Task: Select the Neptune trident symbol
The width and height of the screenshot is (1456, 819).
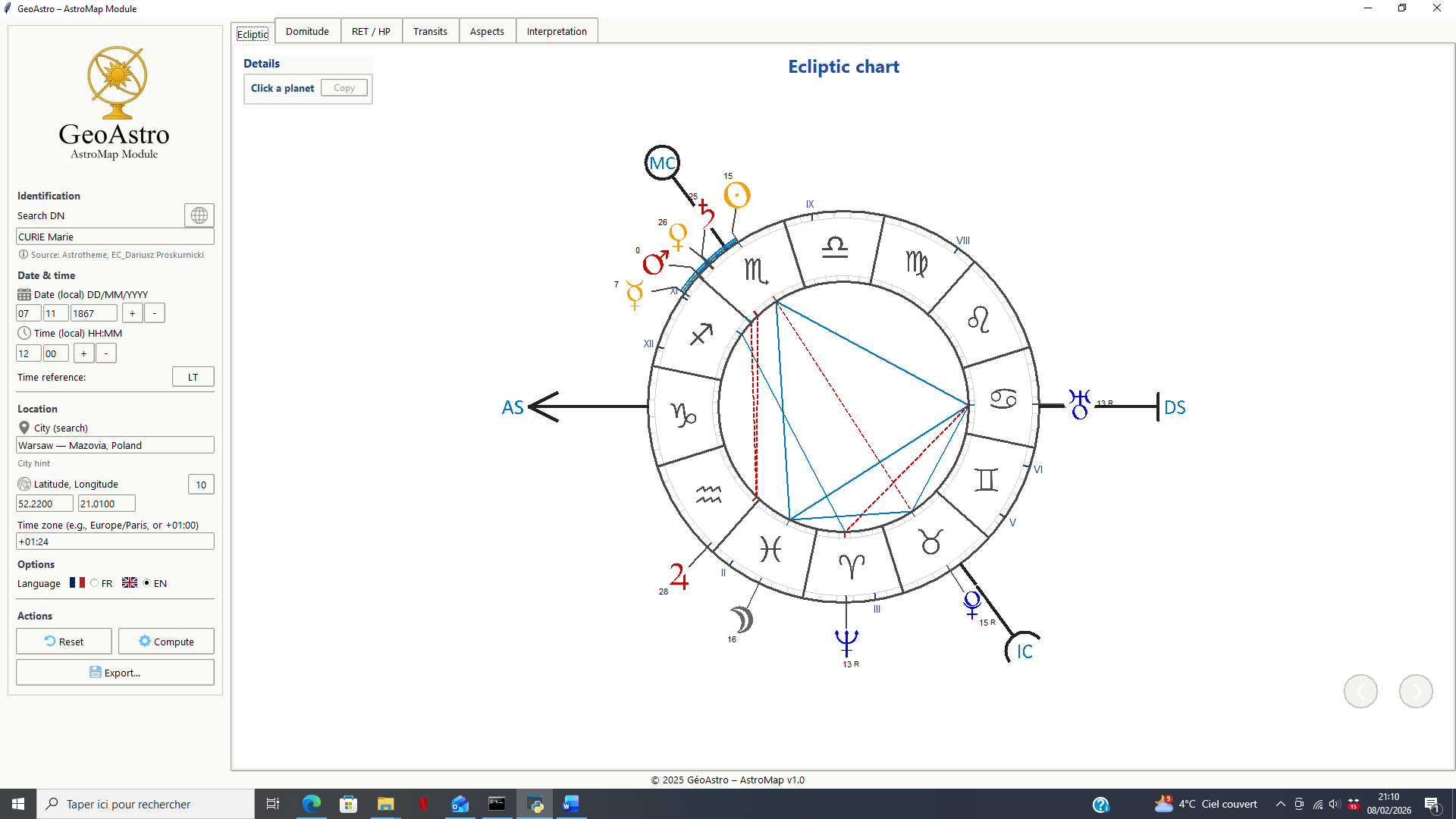Action: coord(846,642)
